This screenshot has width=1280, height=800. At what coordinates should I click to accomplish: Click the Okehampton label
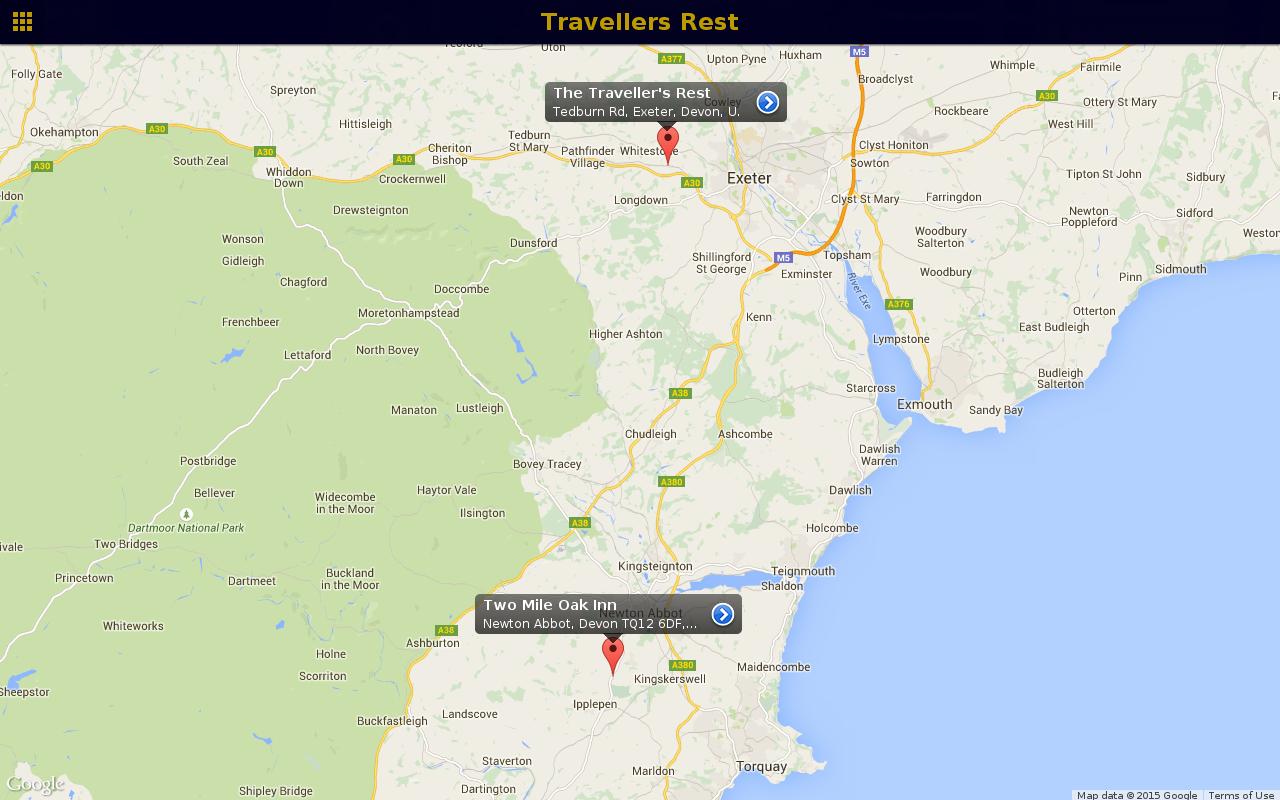pos(64,132)
